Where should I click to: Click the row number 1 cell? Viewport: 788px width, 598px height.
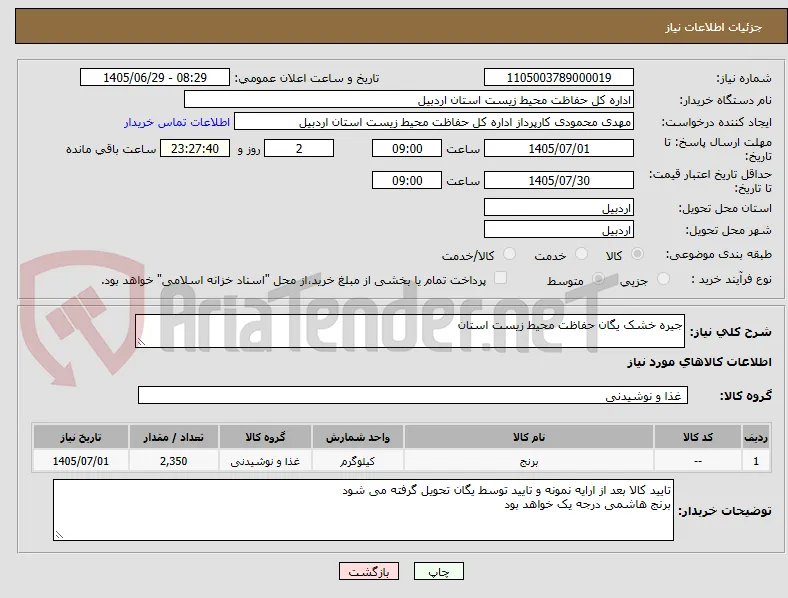(756, 461)
